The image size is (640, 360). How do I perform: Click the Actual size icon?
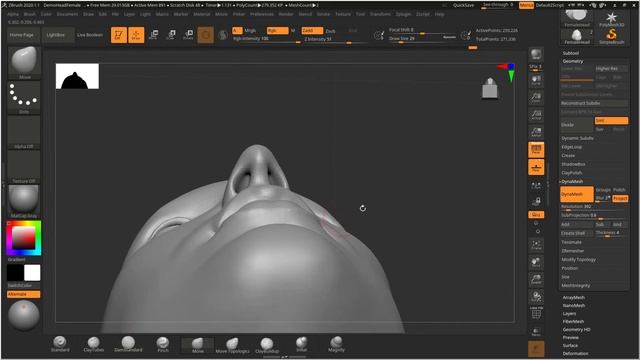536,115
